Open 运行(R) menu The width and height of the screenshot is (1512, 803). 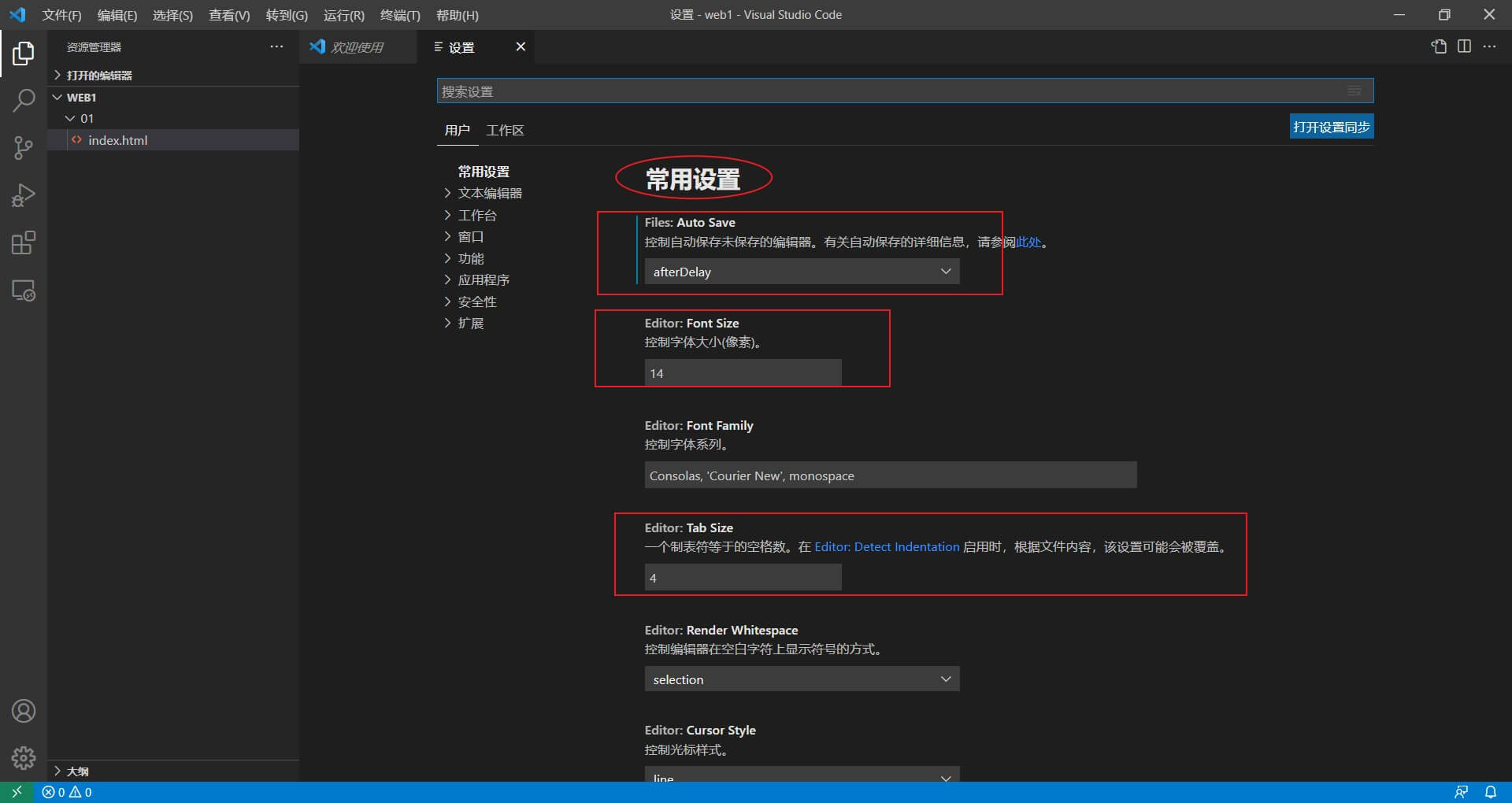(x=344, y=15)
